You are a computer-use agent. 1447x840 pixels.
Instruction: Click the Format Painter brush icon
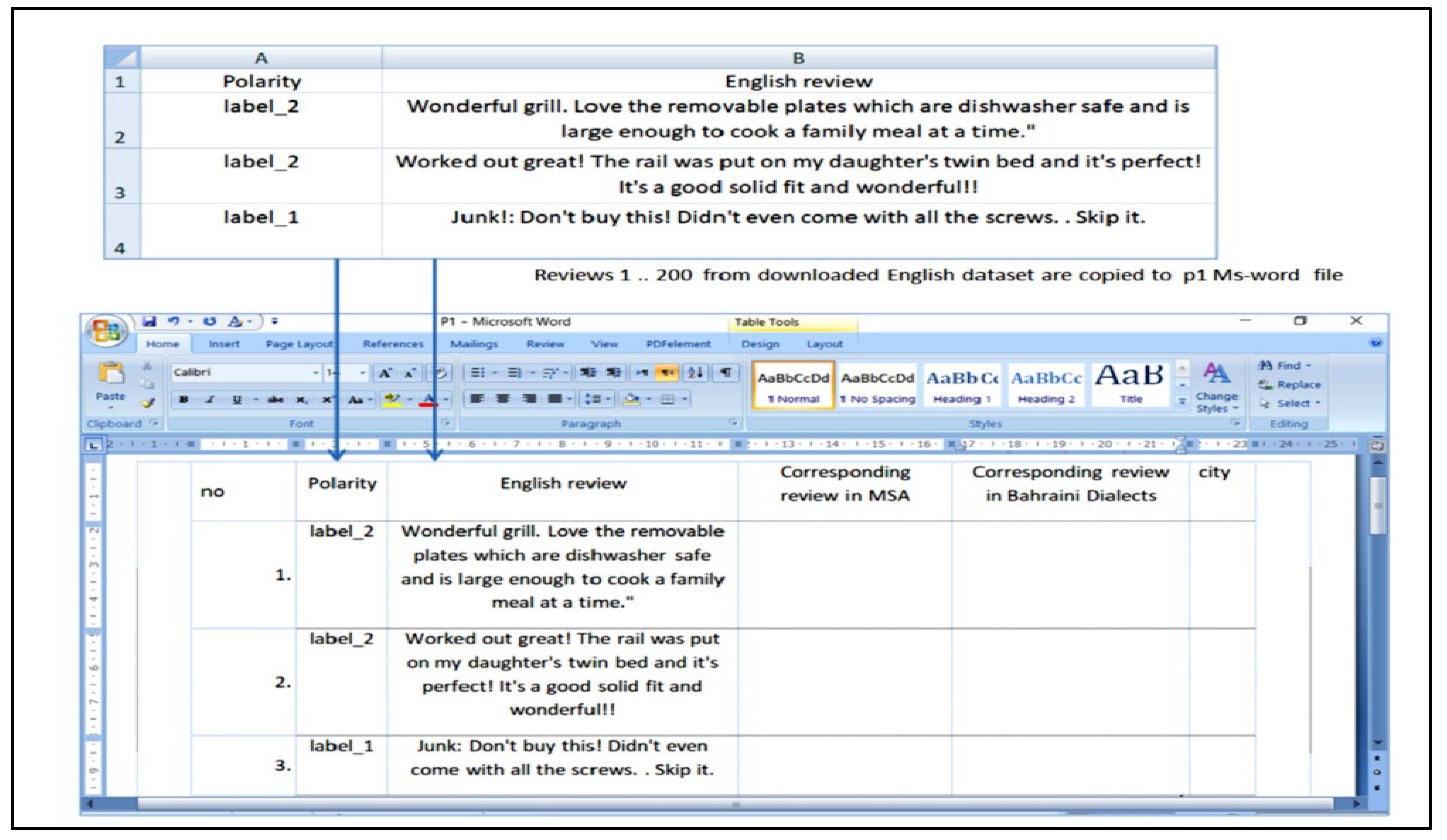[149, 404]
